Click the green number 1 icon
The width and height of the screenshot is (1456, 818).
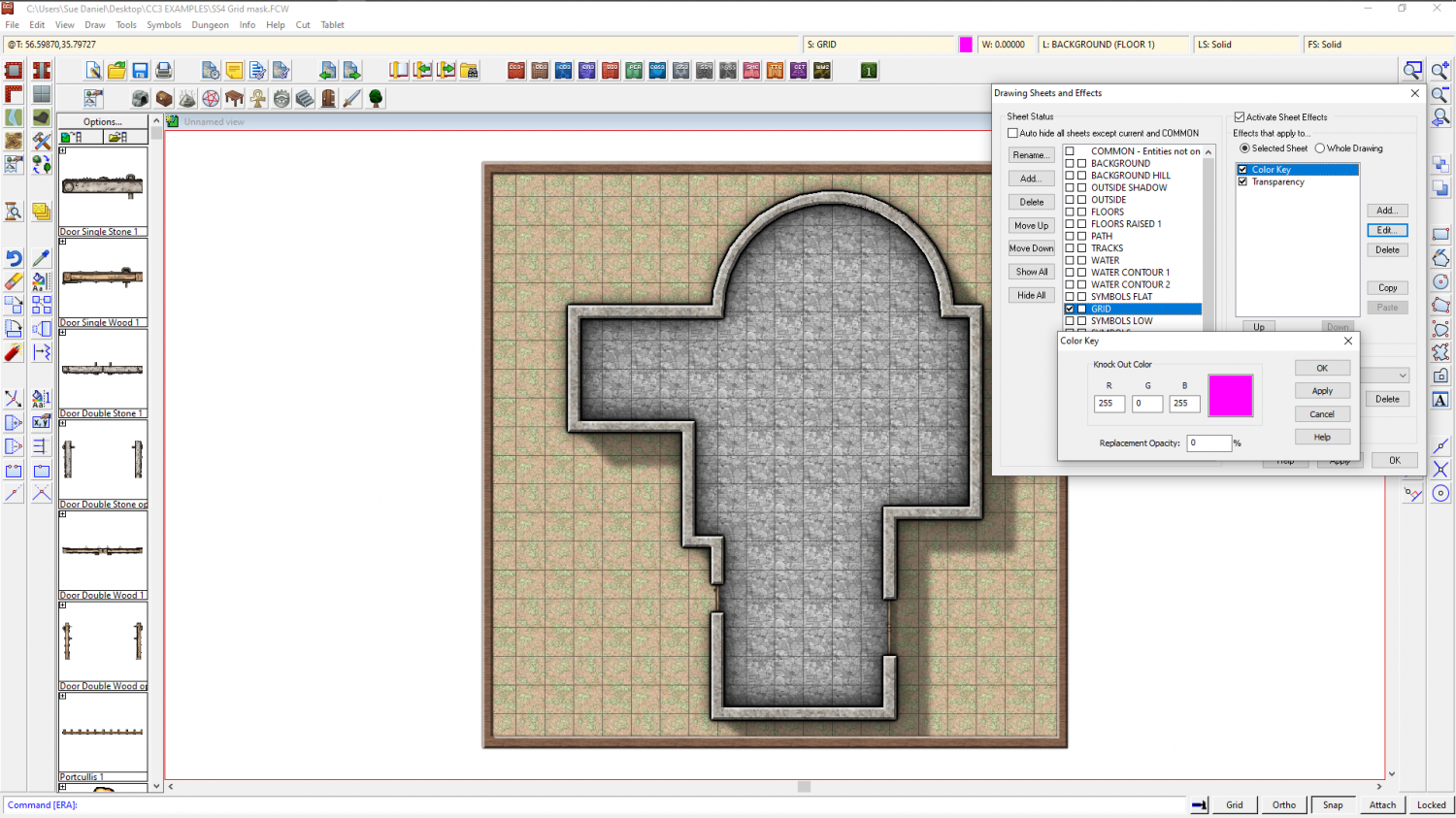pyautogui.click(x=869, y=70)
